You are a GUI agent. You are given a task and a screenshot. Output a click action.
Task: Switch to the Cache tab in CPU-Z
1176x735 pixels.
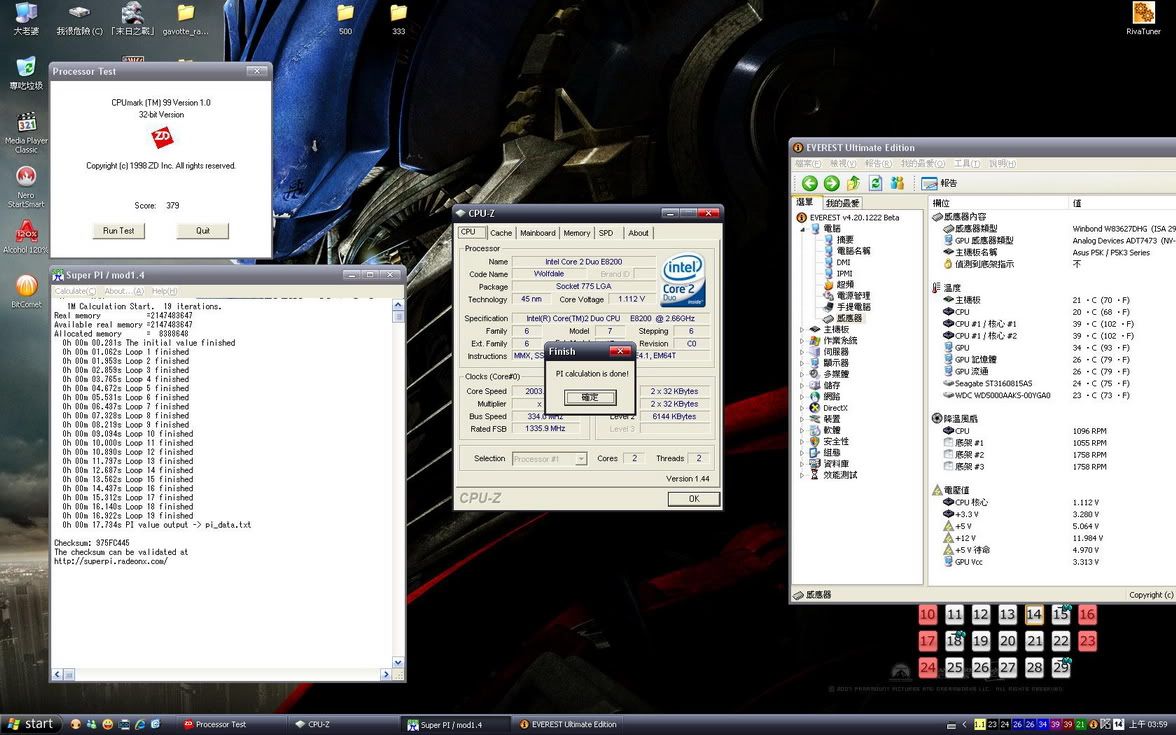501,233
